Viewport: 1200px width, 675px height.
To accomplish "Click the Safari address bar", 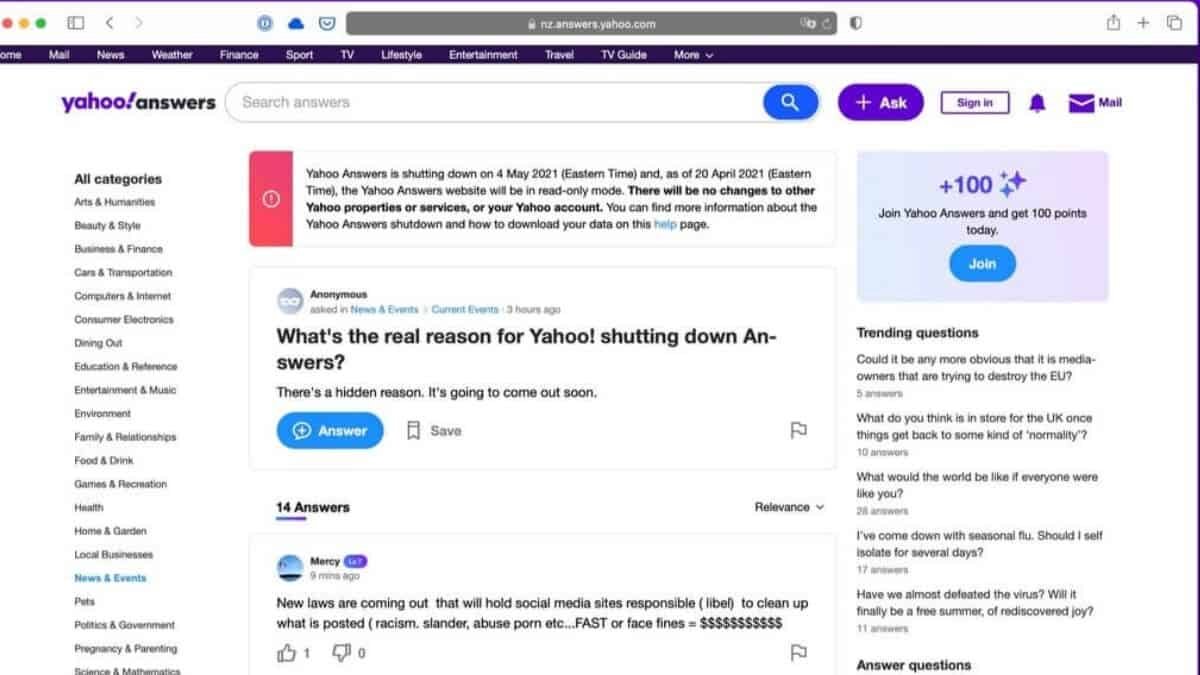I will pos(591,23).
